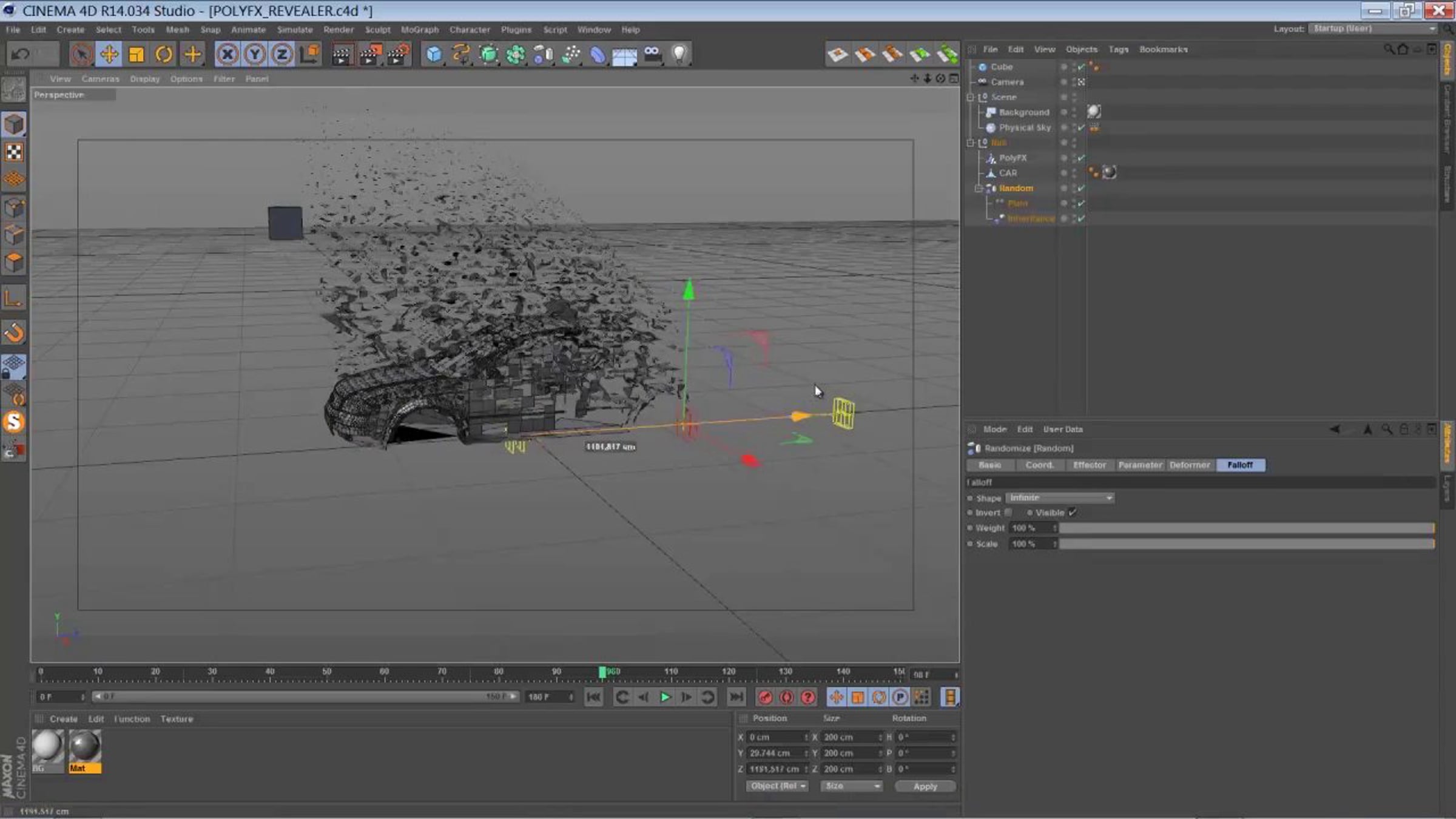Select the Move tool in toolbar

click(109, 55)
